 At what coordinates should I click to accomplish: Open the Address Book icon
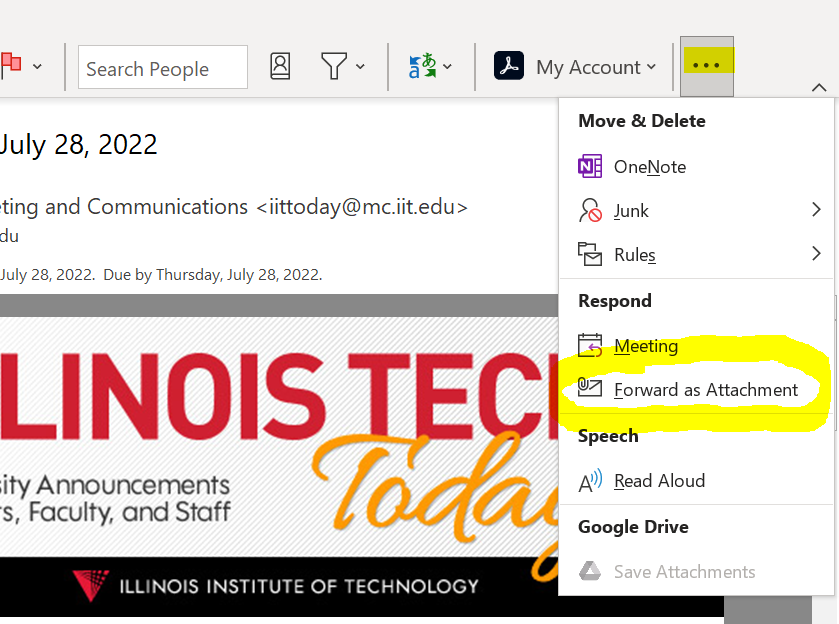click(x=280, y=67)
